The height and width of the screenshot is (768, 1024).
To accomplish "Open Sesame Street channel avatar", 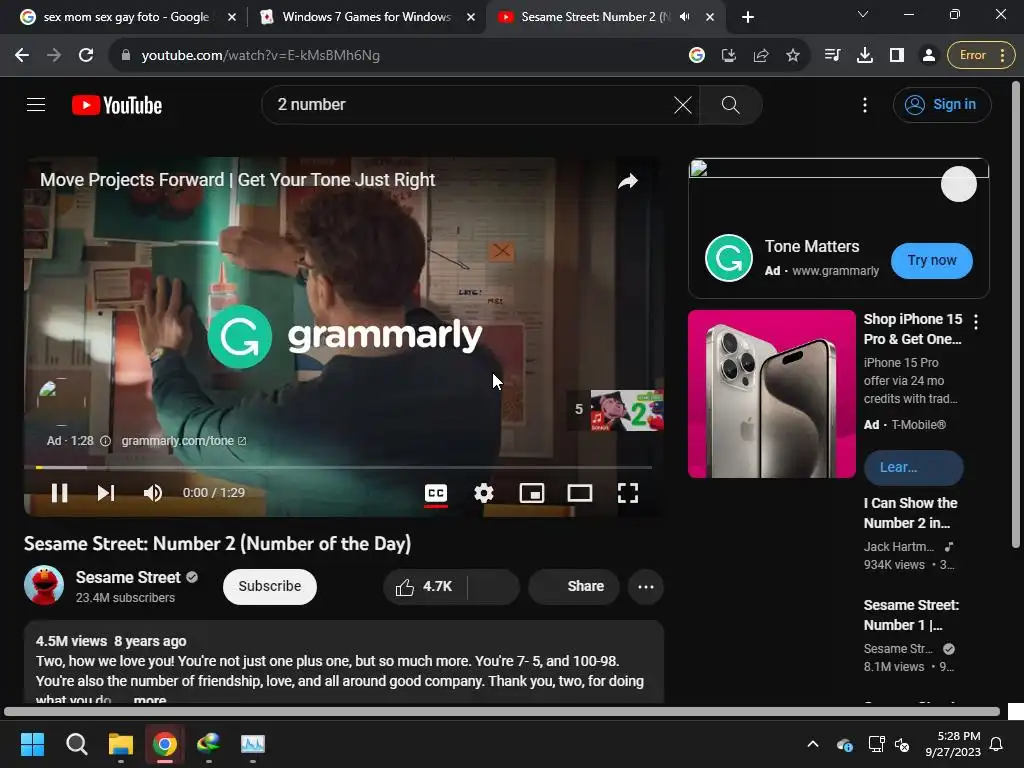I will point(44,585).
